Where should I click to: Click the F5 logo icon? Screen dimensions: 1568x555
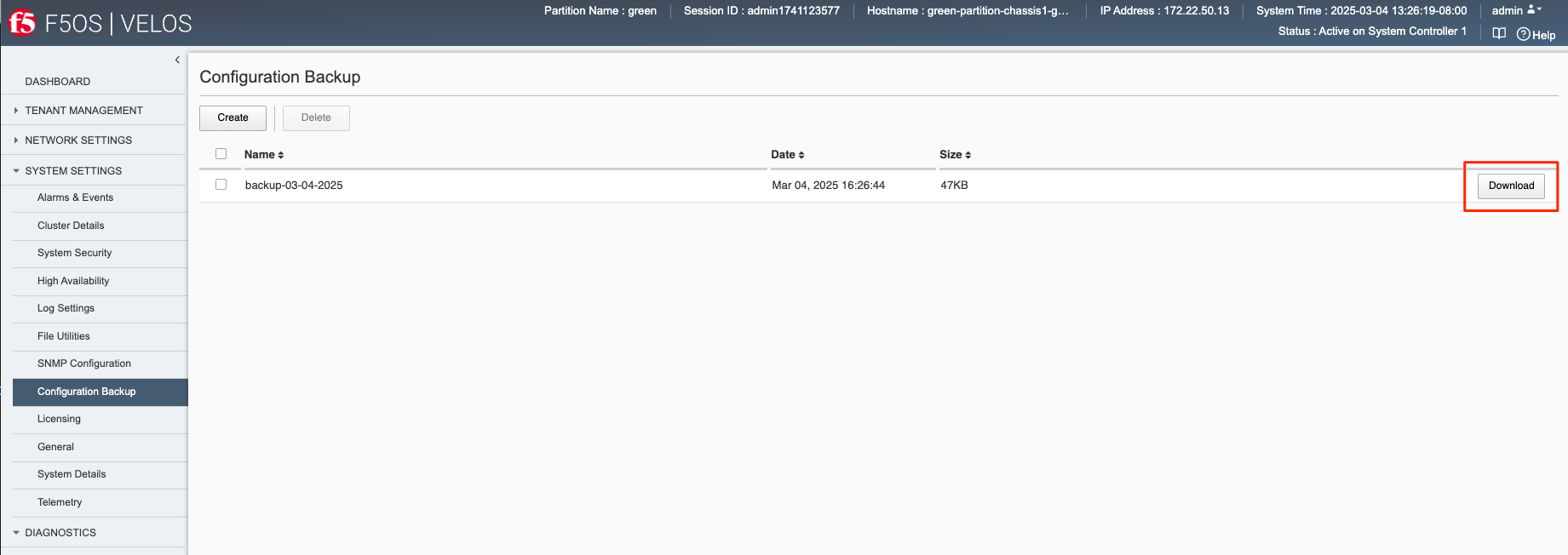22,23
